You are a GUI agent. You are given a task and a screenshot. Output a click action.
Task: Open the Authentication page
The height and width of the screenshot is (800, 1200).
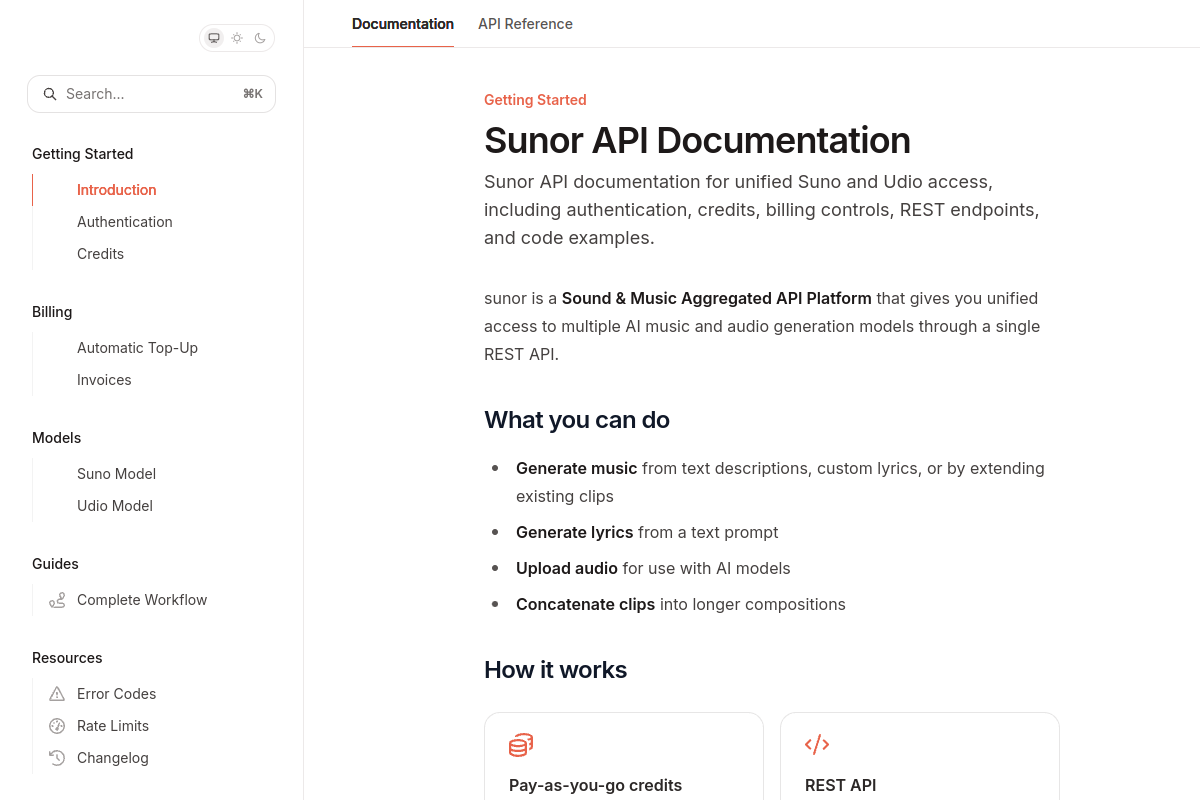point(125,222)
